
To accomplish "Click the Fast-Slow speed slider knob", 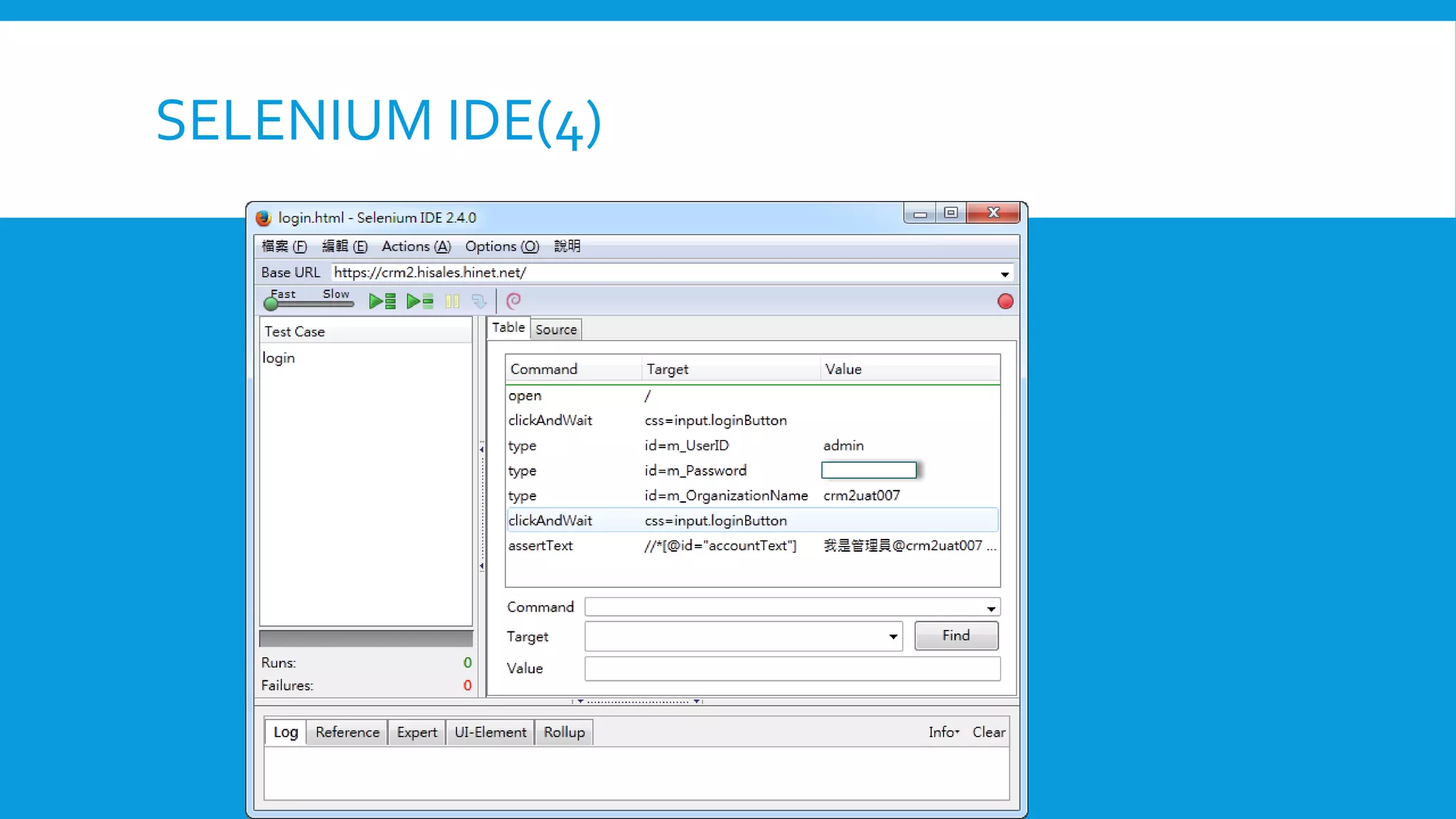I will point(271,304).
